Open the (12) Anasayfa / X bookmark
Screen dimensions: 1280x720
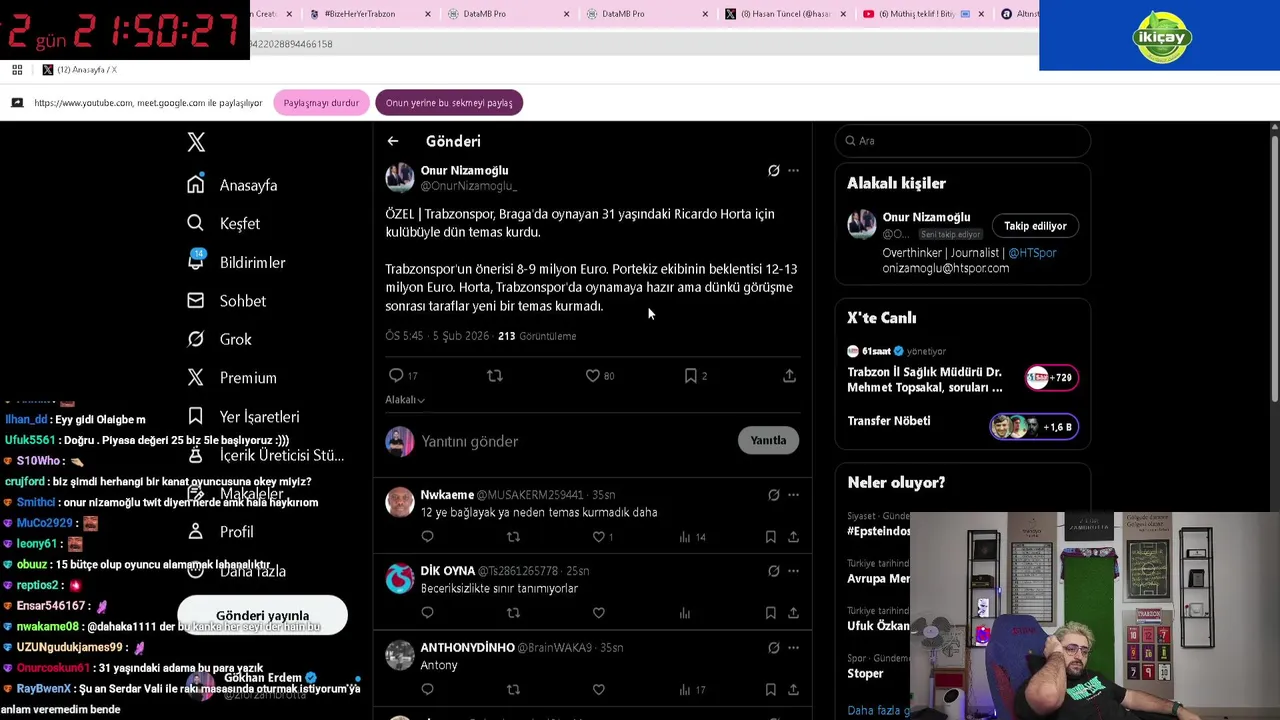80,70
